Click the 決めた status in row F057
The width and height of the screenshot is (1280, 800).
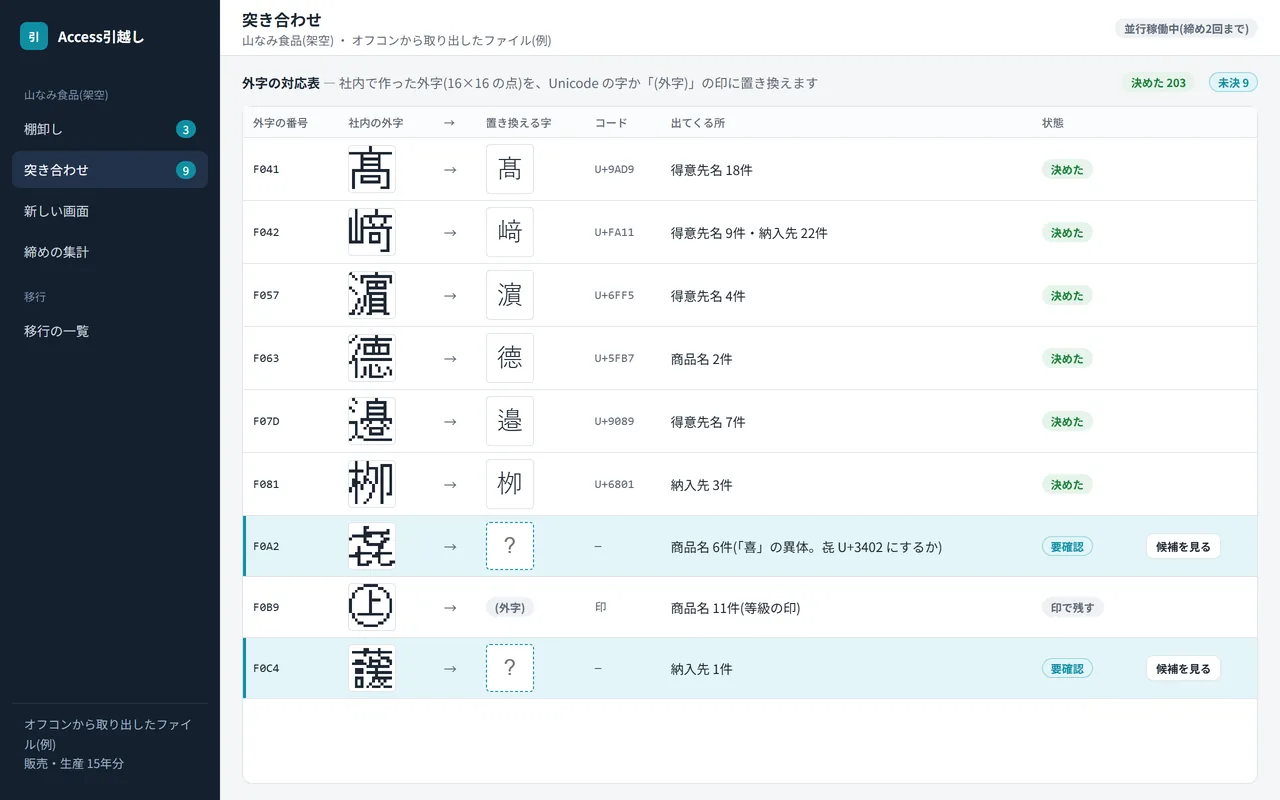coord(1067,296)
